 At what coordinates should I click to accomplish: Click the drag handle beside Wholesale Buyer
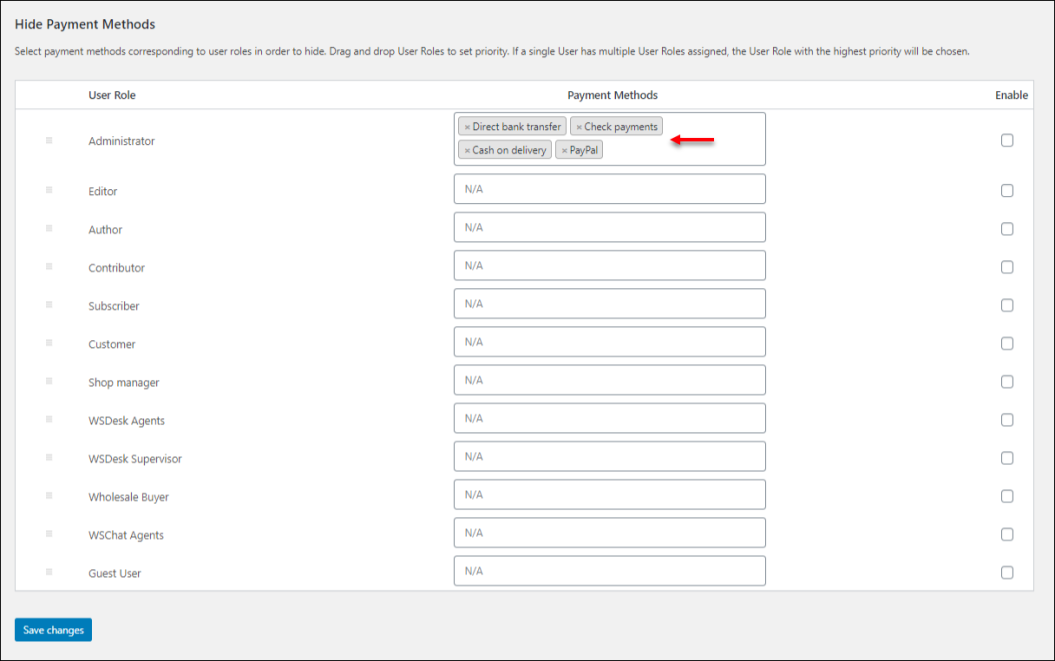48,496
